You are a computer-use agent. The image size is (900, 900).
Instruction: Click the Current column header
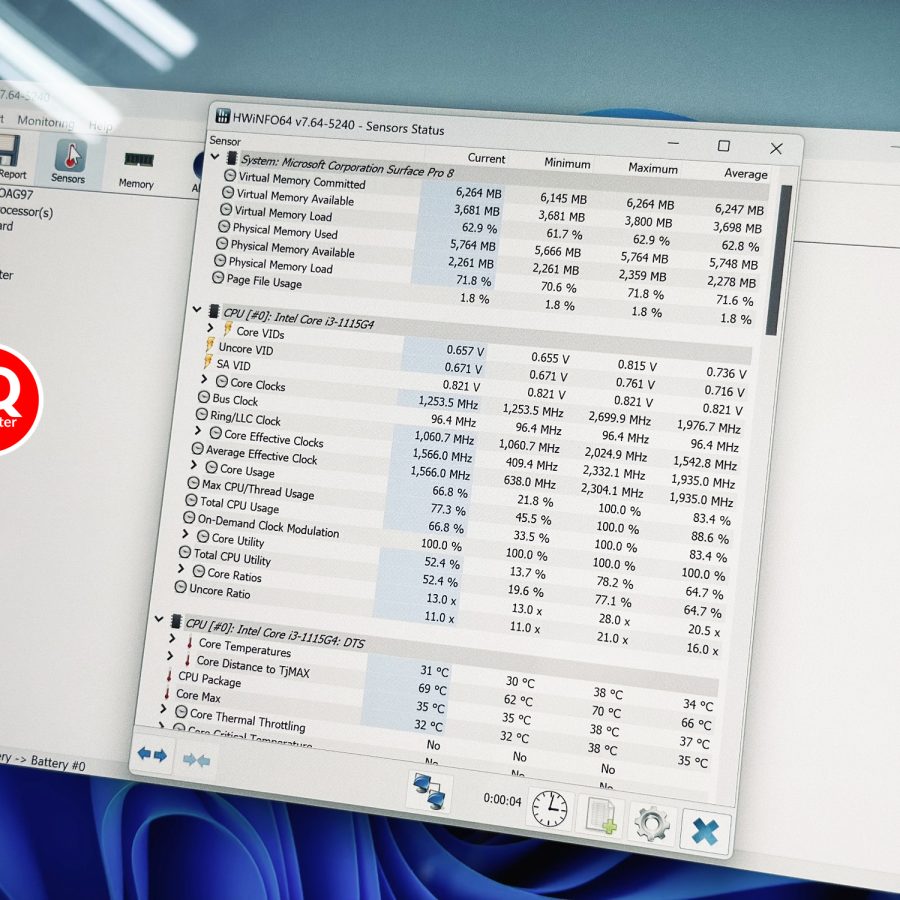pyautogui.click(x=486, y=158)
